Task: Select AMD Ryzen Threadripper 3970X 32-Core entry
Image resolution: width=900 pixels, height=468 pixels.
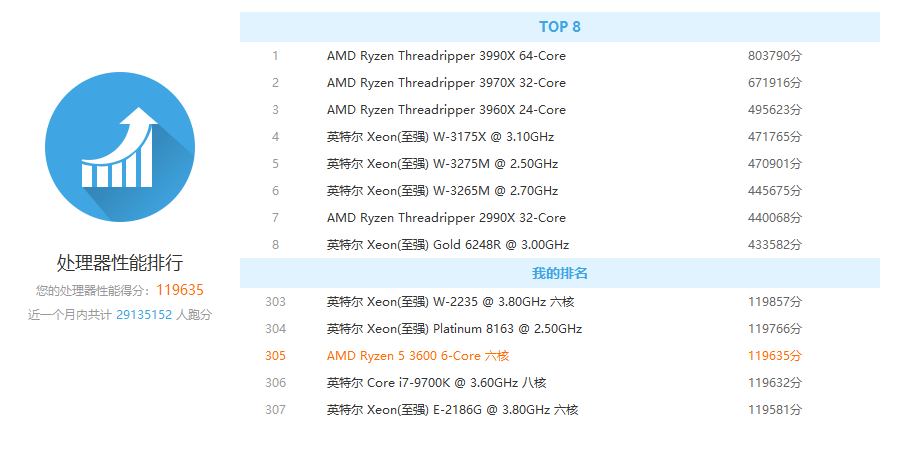Action: (x=446, y=83)
